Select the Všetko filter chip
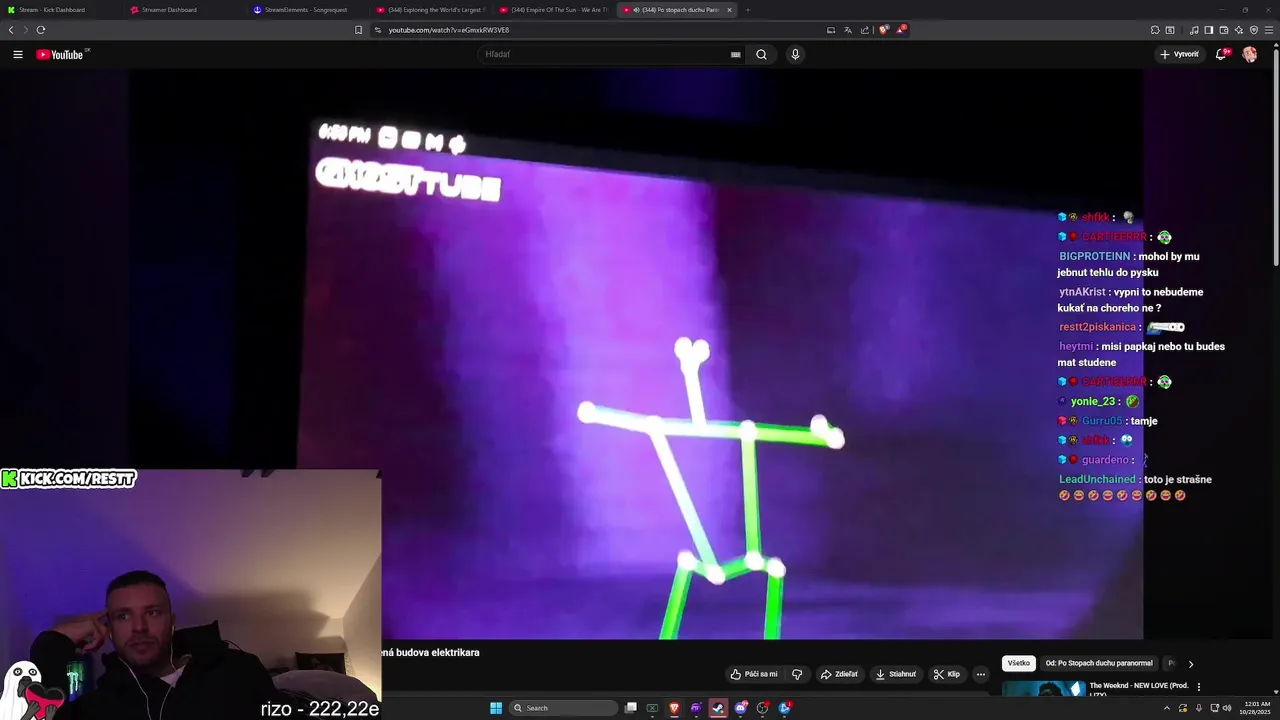The width and height of the screenshot is (1280, 720). [1018, 663]
